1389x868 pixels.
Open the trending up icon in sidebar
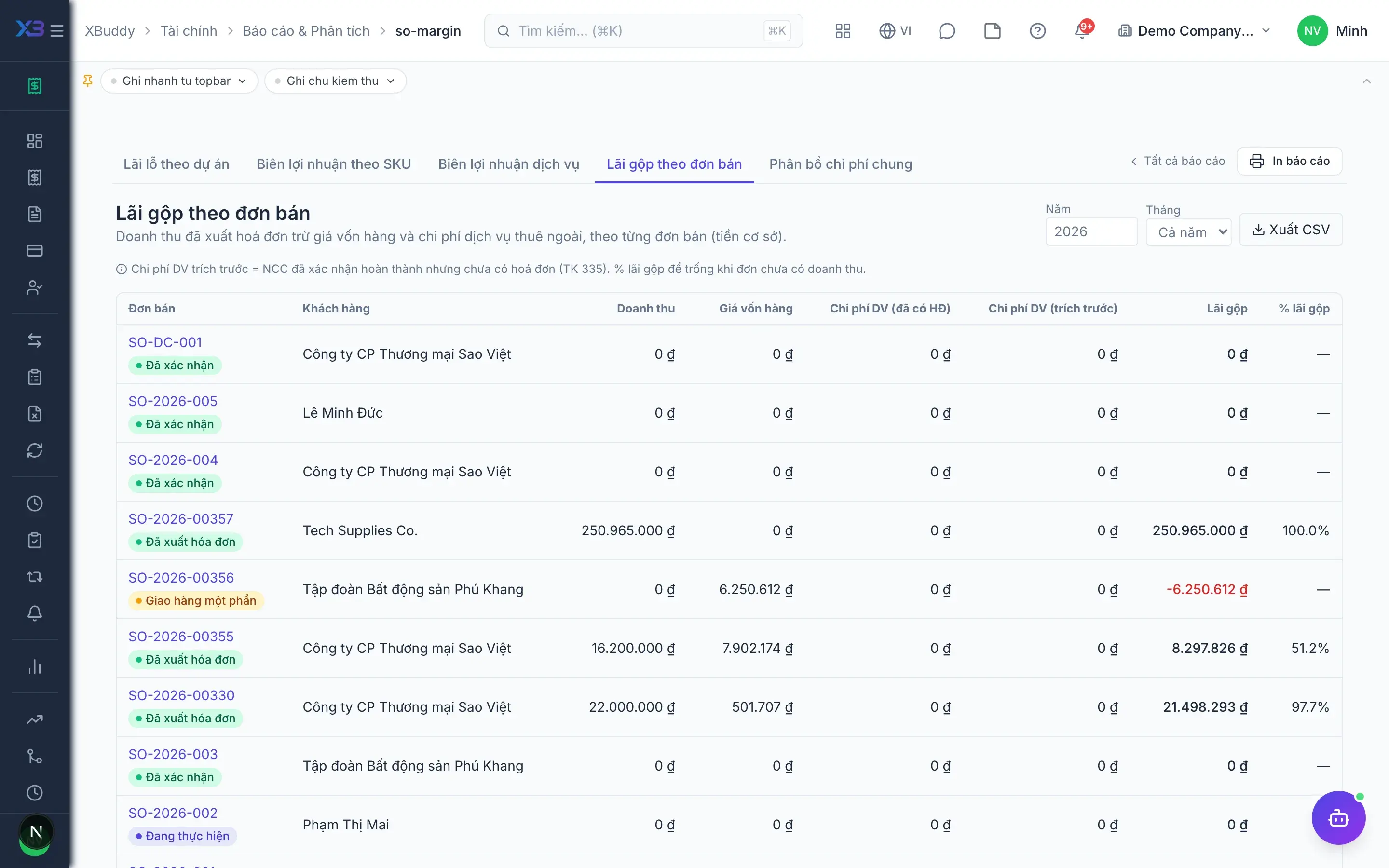(34, 719)
